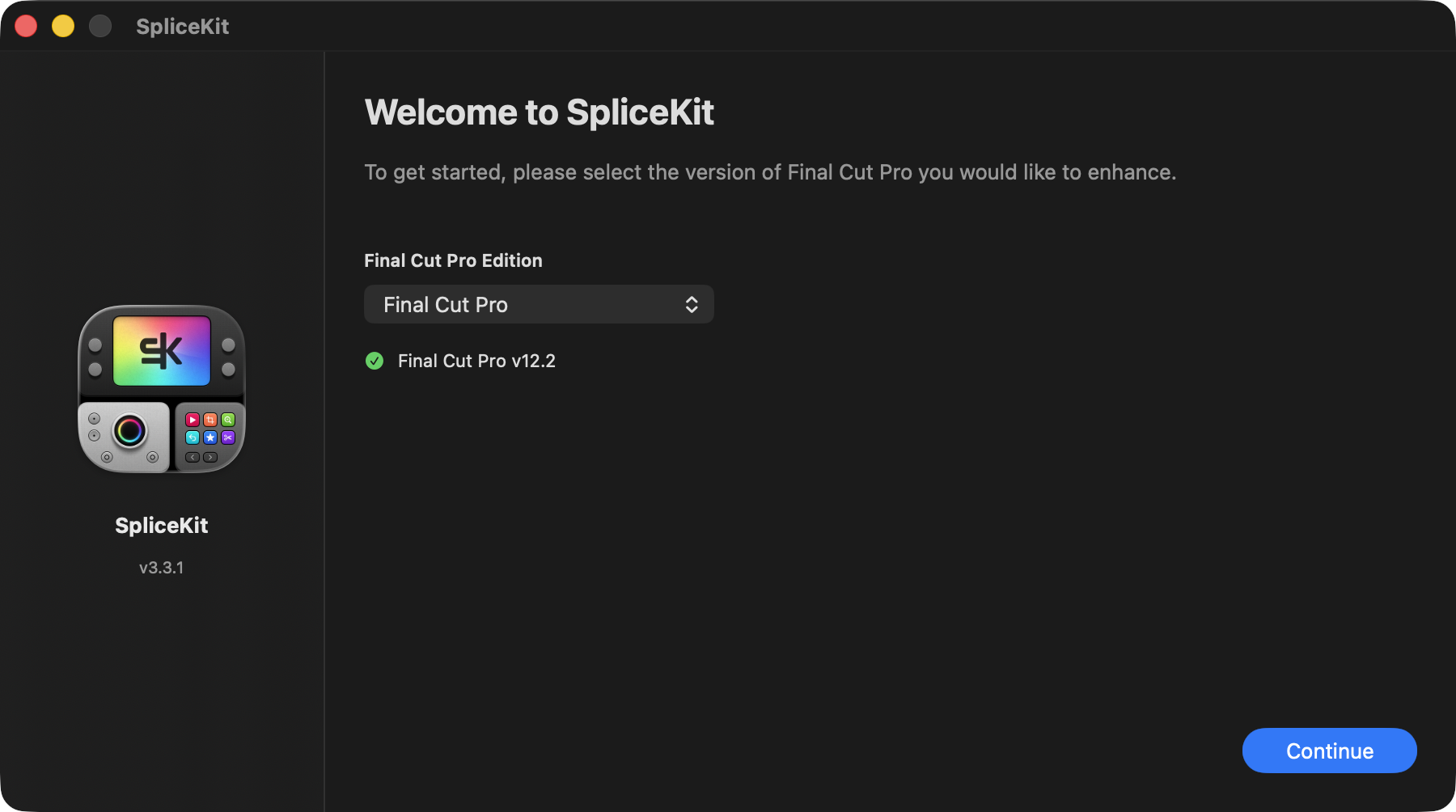The image size is (1456, 812).
Task: Click the left arrow key on the logo
Action: 193,457
